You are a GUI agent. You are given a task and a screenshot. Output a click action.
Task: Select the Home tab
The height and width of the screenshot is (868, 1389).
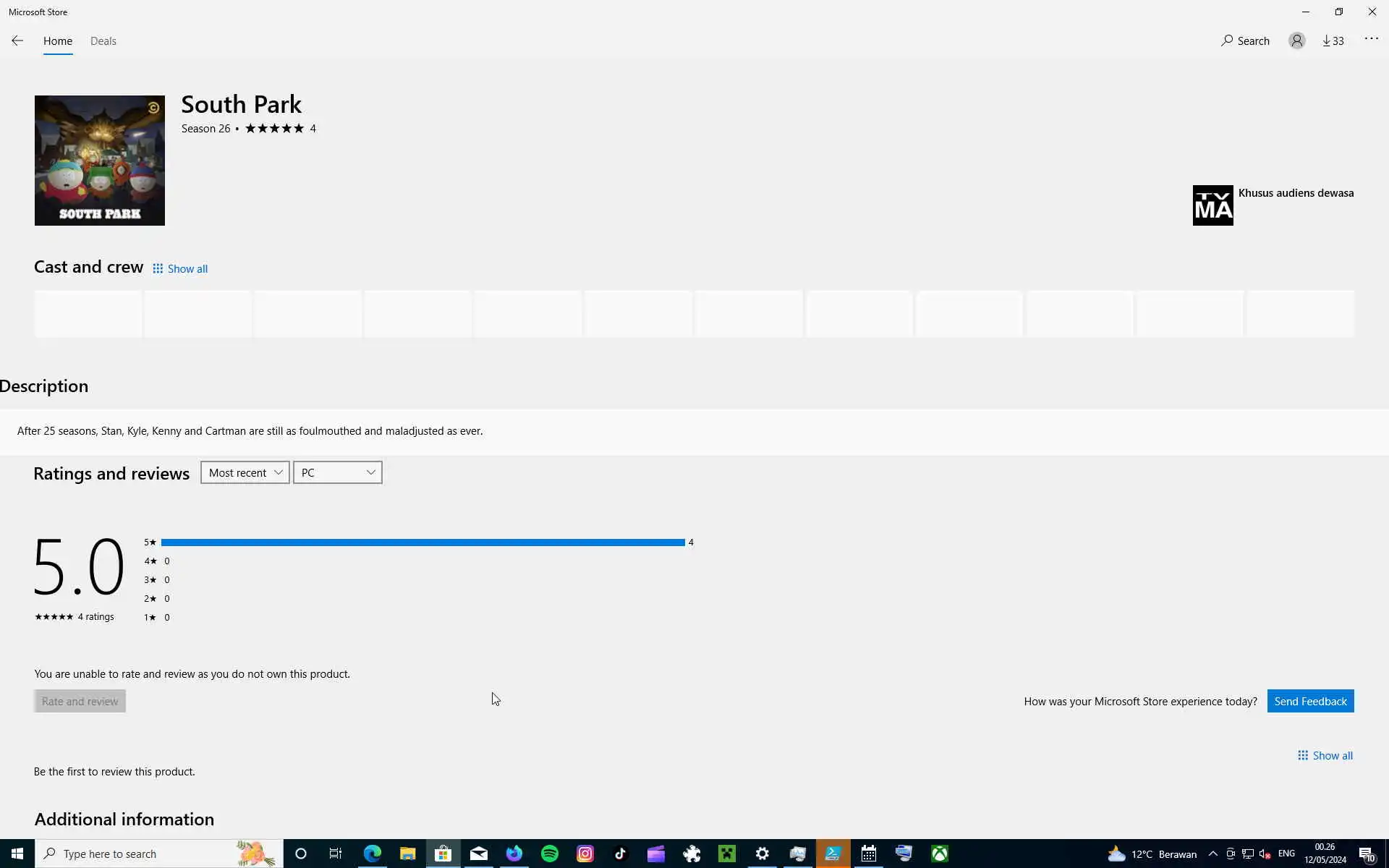(58, 41)
